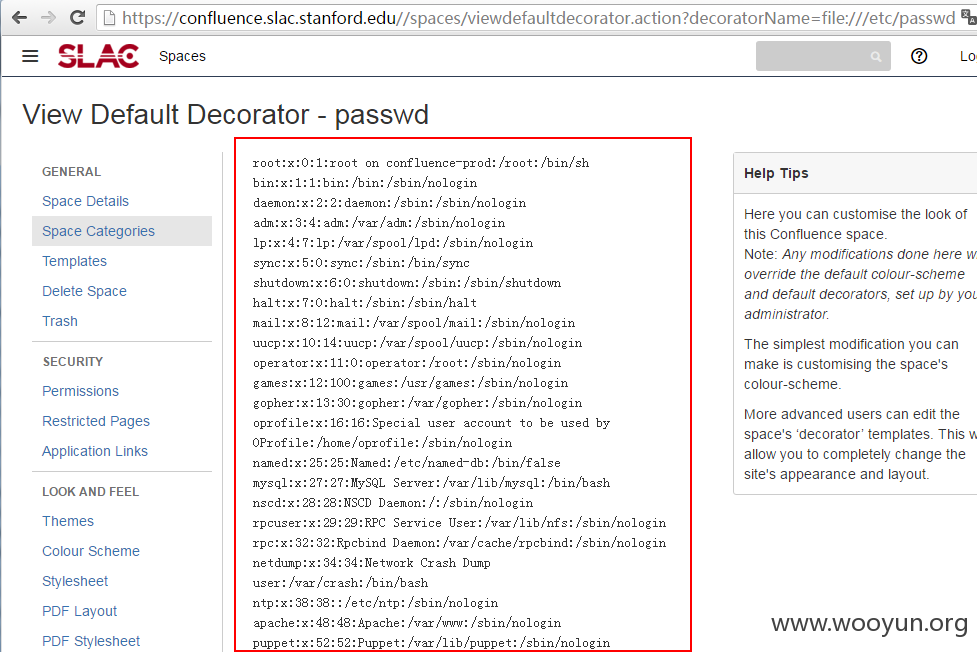Click the Confluence search field

[823, 56]
